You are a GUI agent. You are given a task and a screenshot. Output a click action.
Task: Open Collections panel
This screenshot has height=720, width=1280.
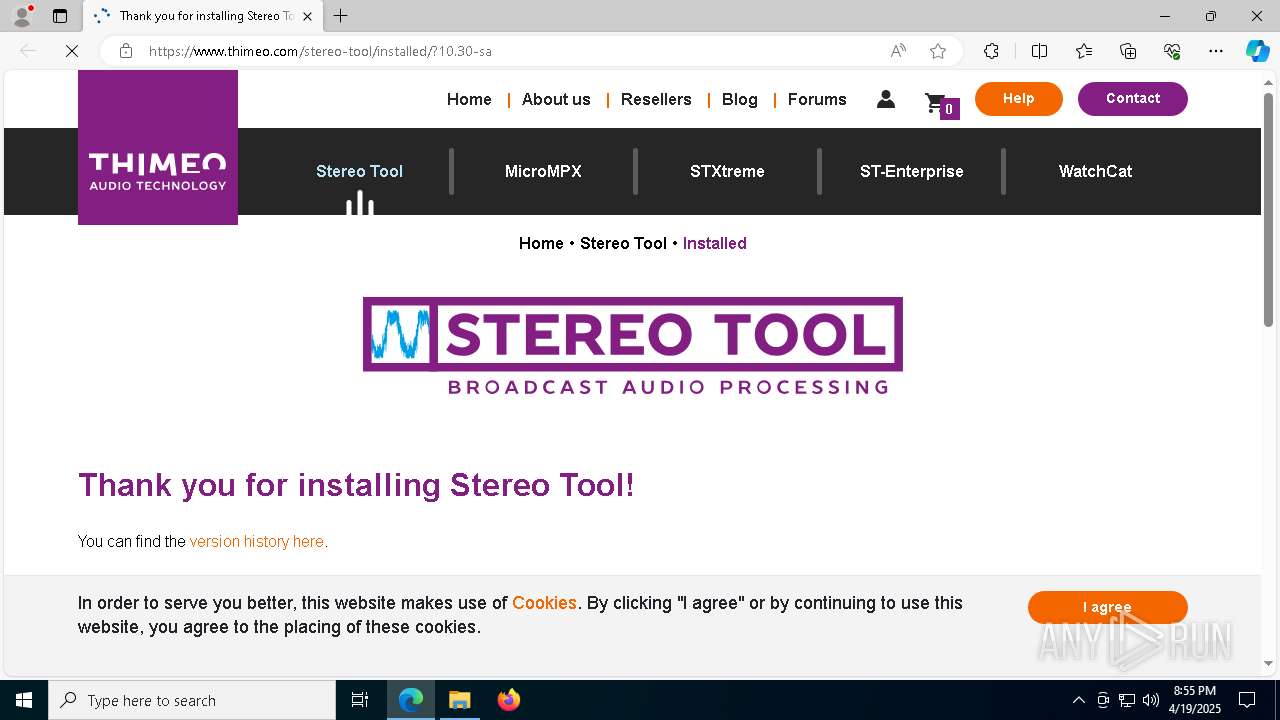[1128, 51]
